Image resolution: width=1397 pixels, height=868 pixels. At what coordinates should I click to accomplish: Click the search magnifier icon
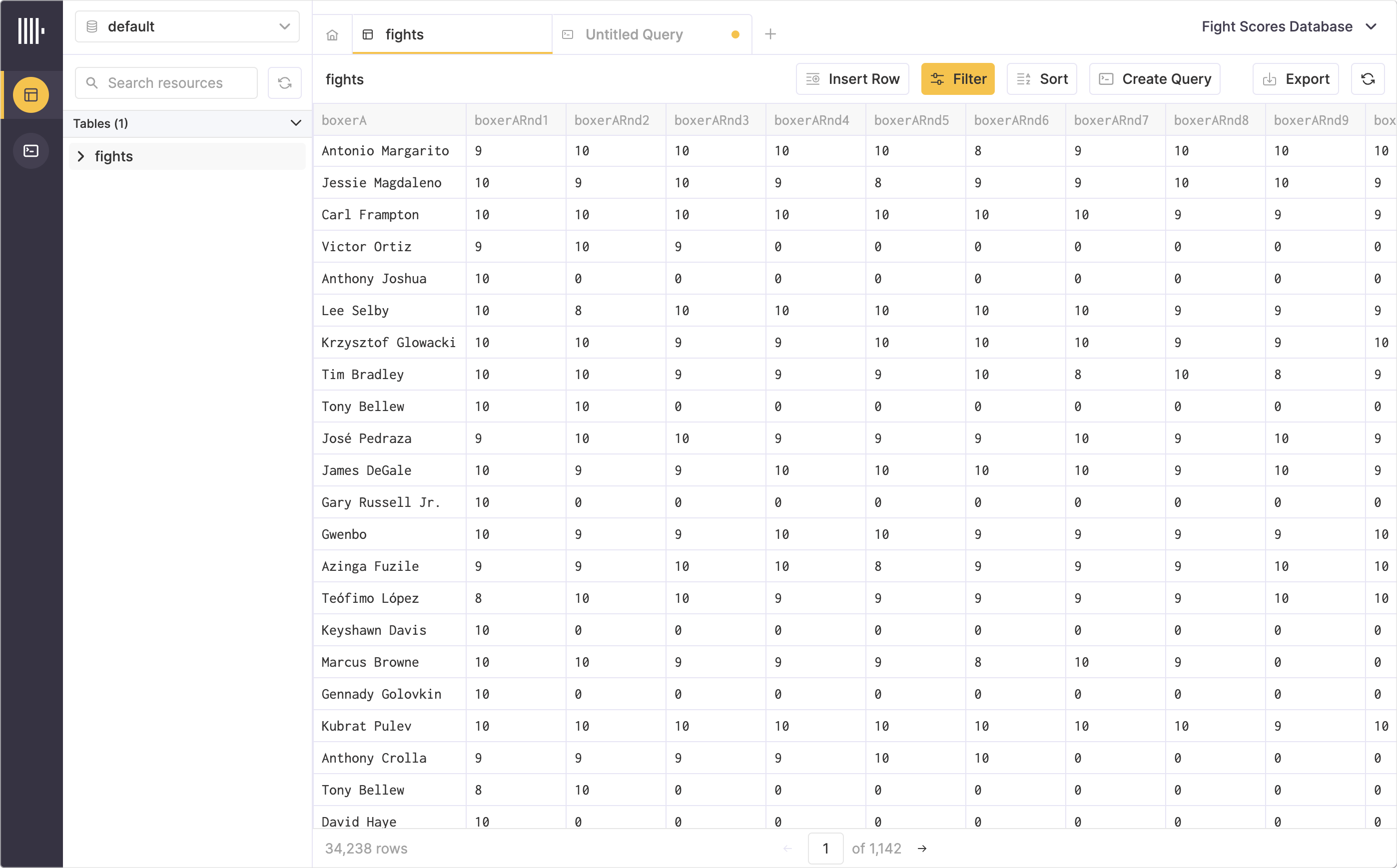[x=92, y=83]
